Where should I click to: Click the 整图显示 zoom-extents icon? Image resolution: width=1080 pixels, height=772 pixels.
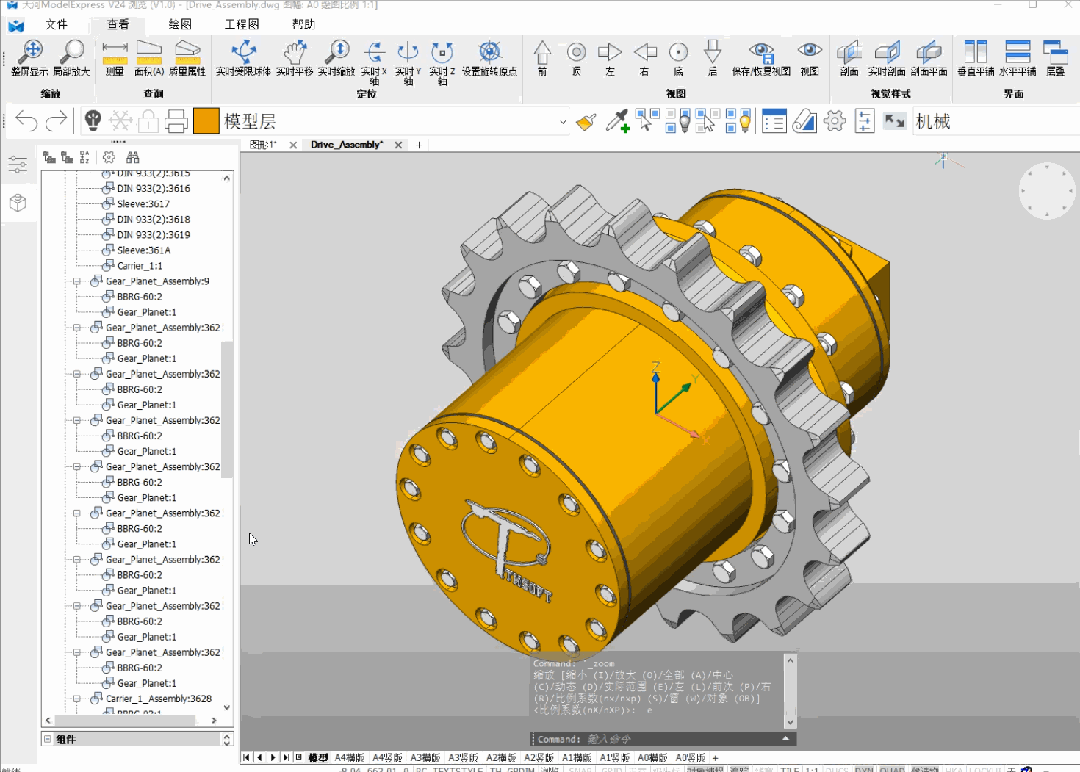(30, 52)
